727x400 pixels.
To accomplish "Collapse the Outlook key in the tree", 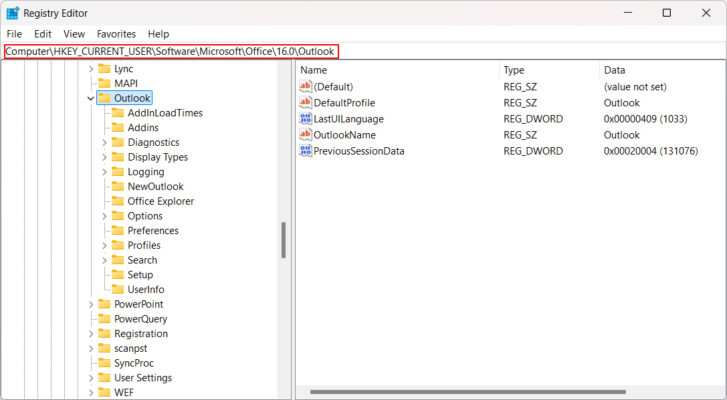I will pyautogui.click(x=91, y=99).
